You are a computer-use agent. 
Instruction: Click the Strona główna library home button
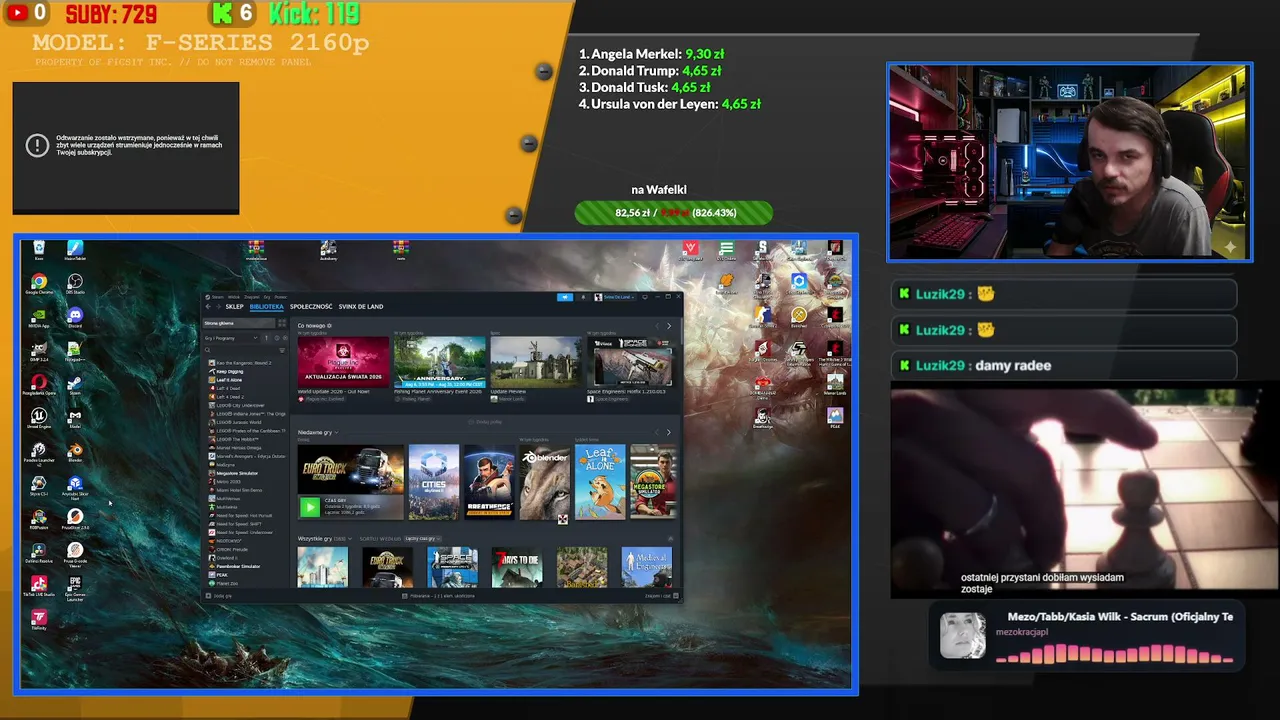tap(239, 323)
